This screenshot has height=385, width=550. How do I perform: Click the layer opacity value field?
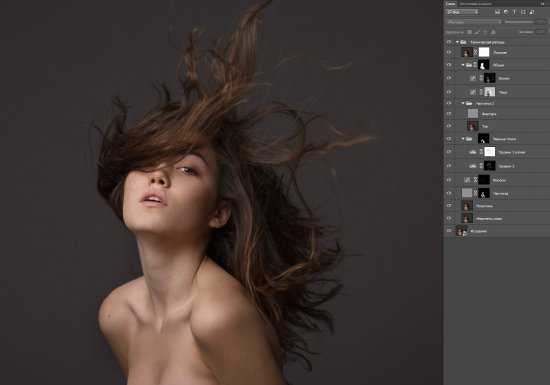click(541, 22)
